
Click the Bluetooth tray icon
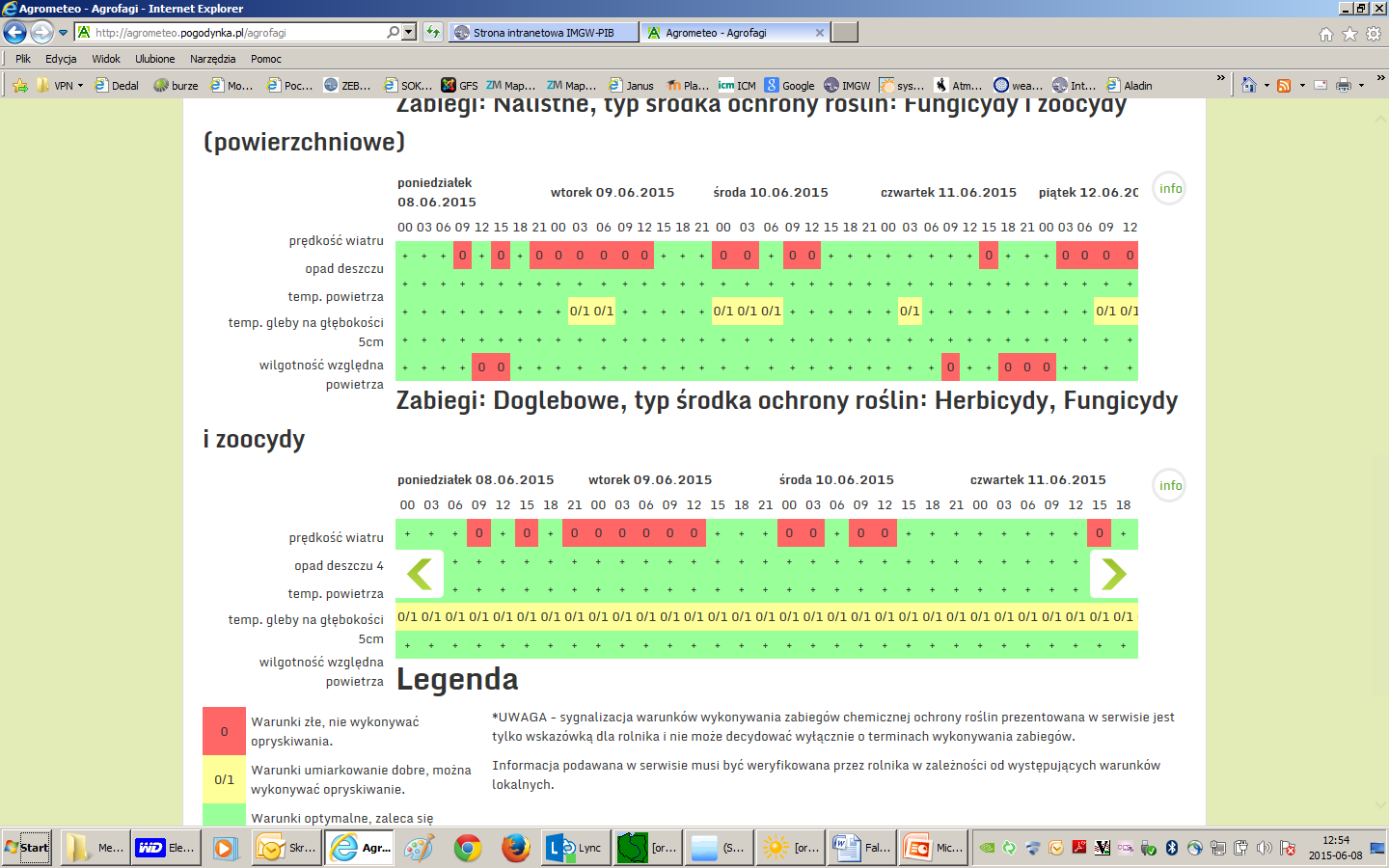[1172, 848]
